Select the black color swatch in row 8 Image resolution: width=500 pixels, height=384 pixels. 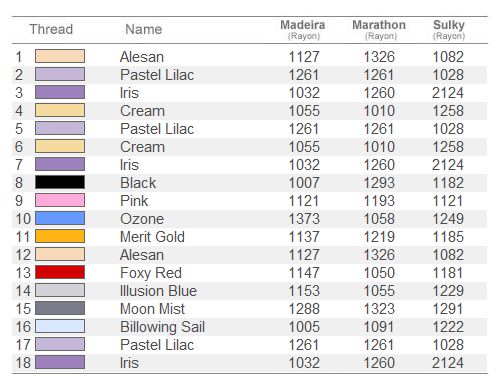pos(60,182)
